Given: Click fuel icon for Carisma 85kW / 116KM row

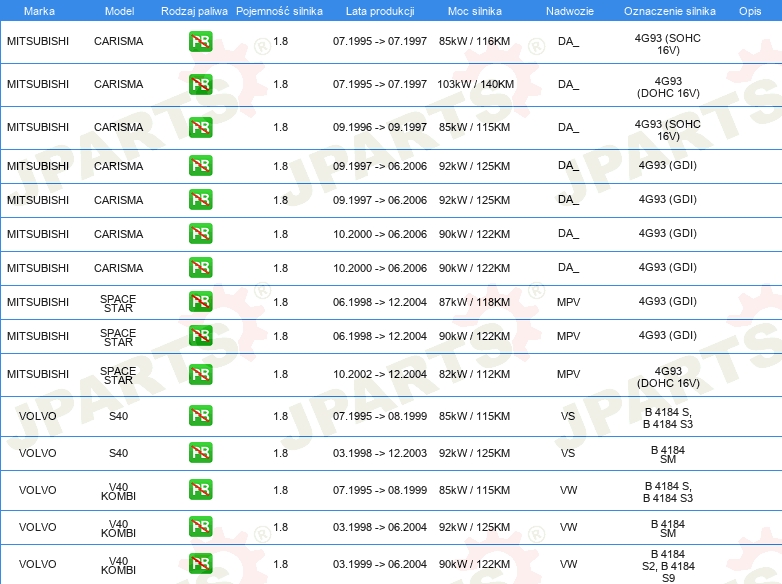Looking at the screenshot, I should point(200,42).
